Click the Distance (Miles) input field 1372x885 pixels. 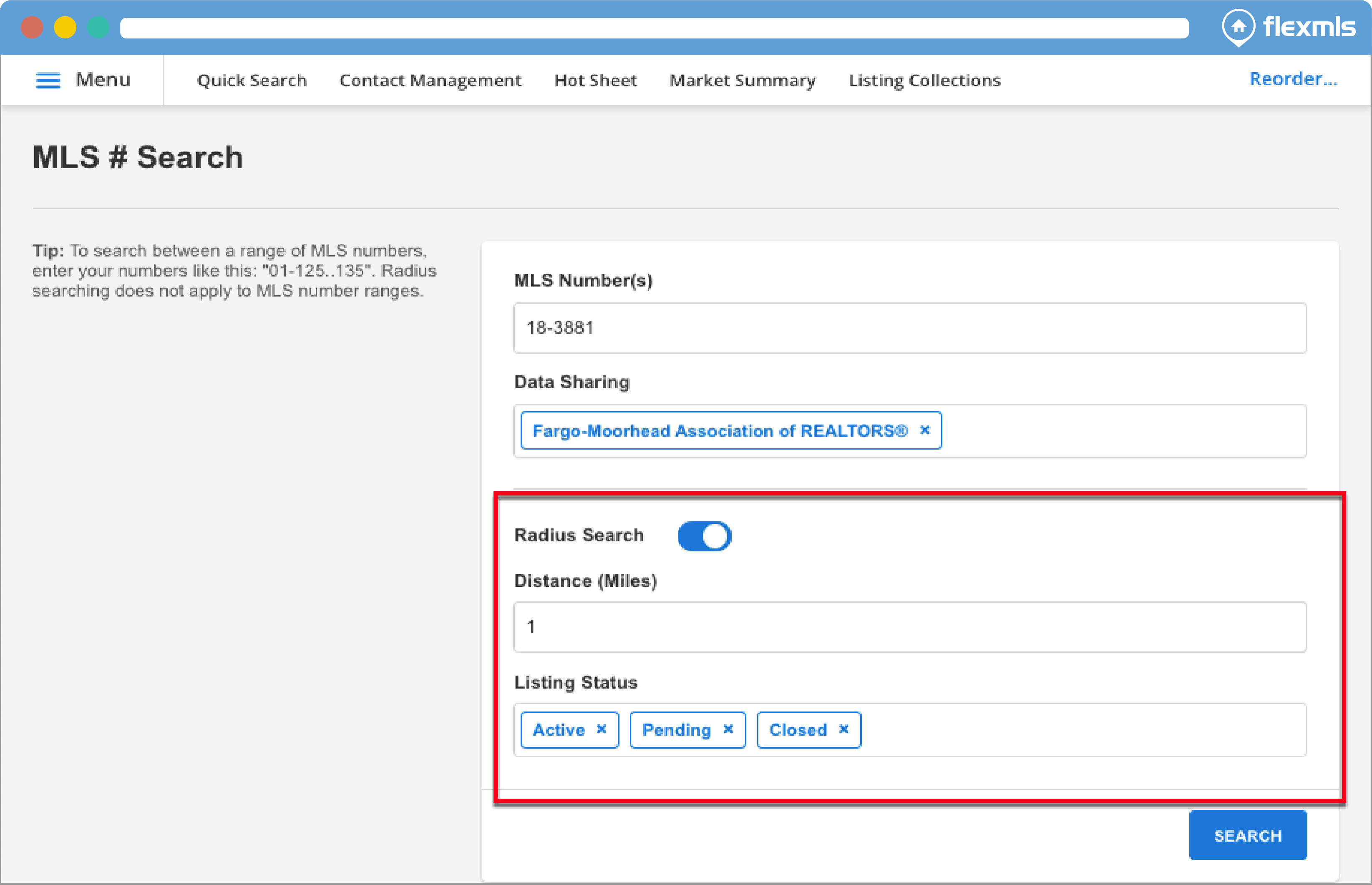pyautogui.click(x=909, y=627)
